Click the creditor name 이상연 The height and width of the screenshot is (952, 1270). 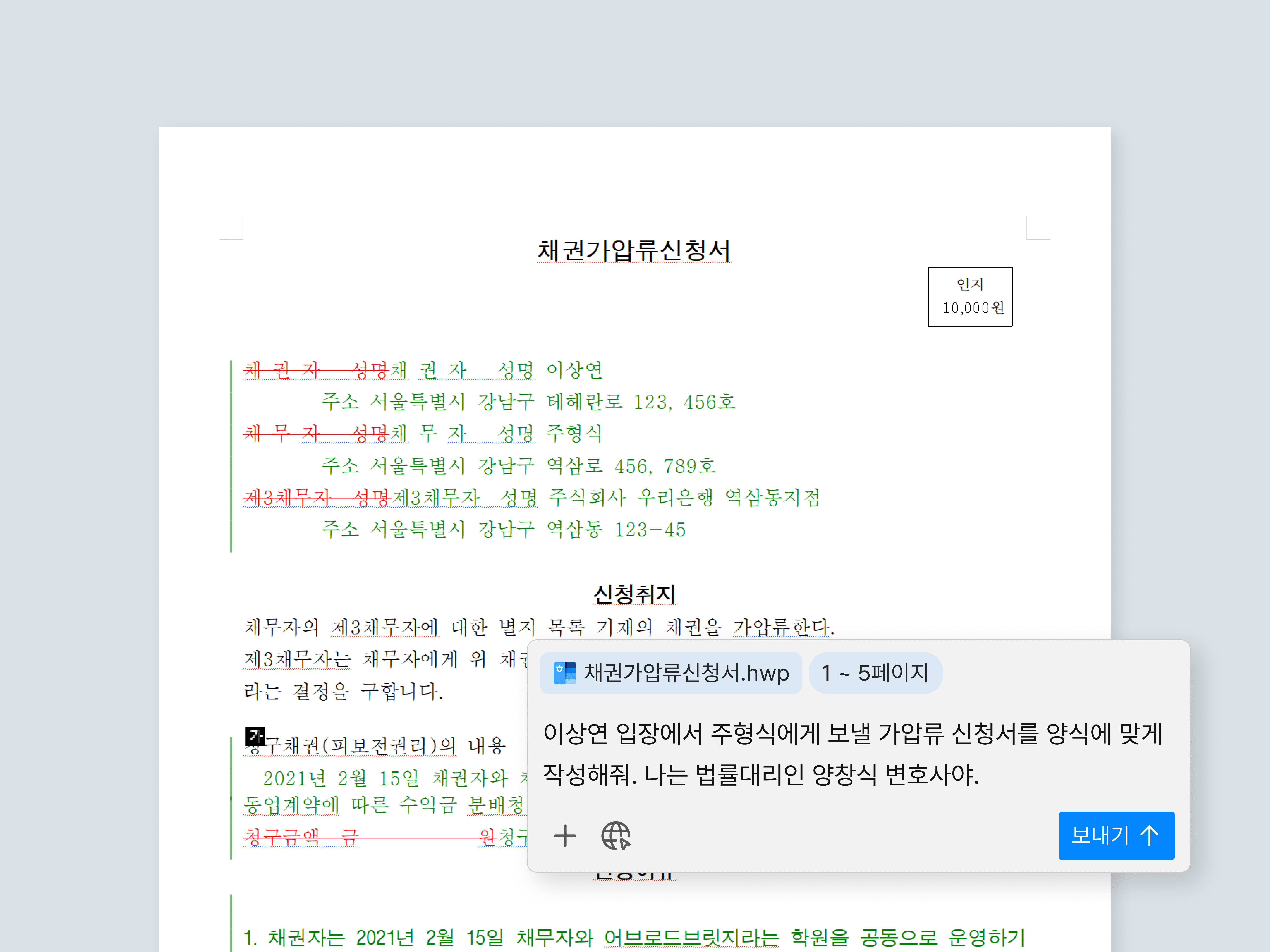point(574,370)
